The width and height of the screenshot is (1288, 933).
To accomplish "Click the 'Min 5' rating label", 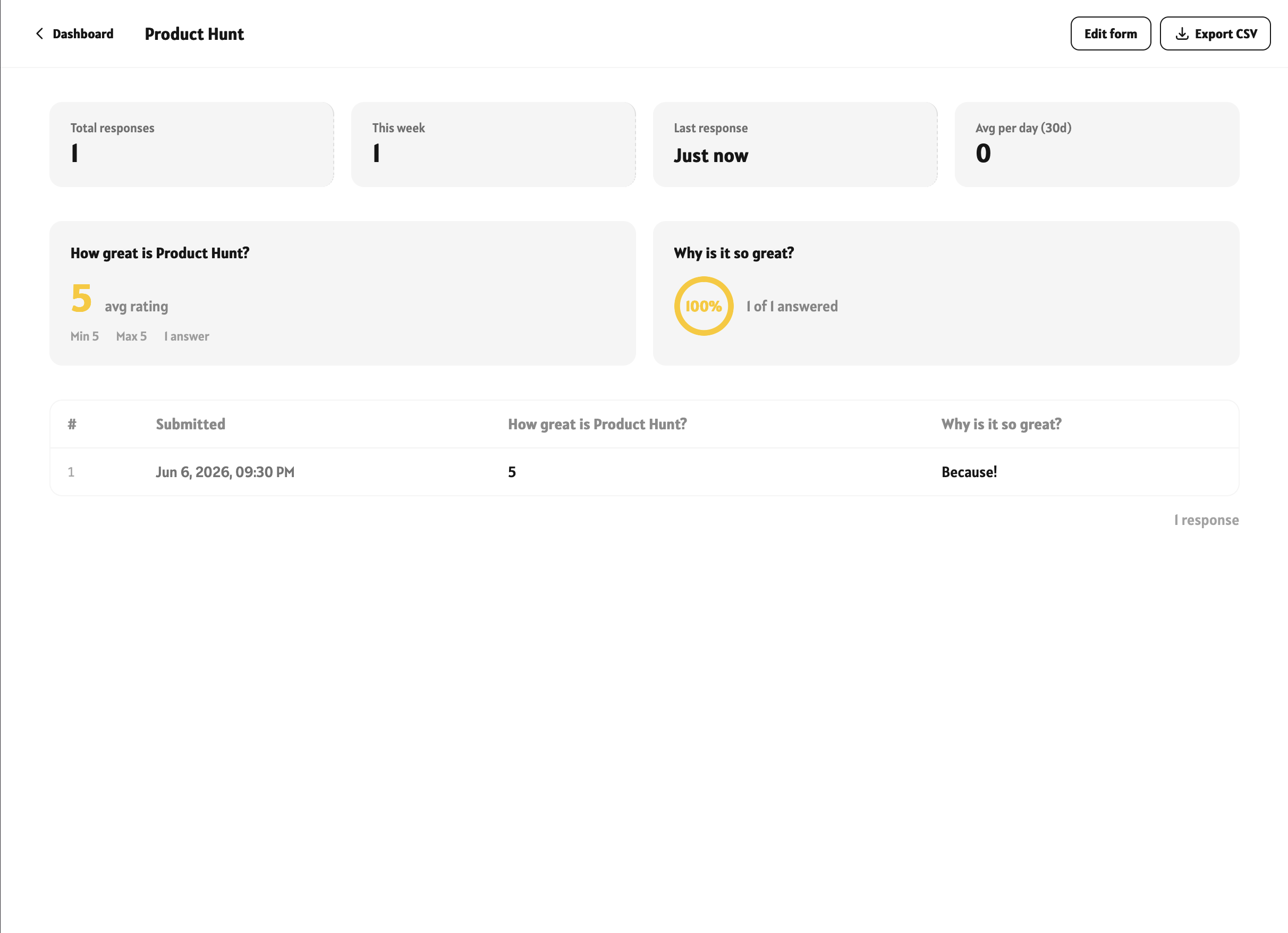I will 84,337.
